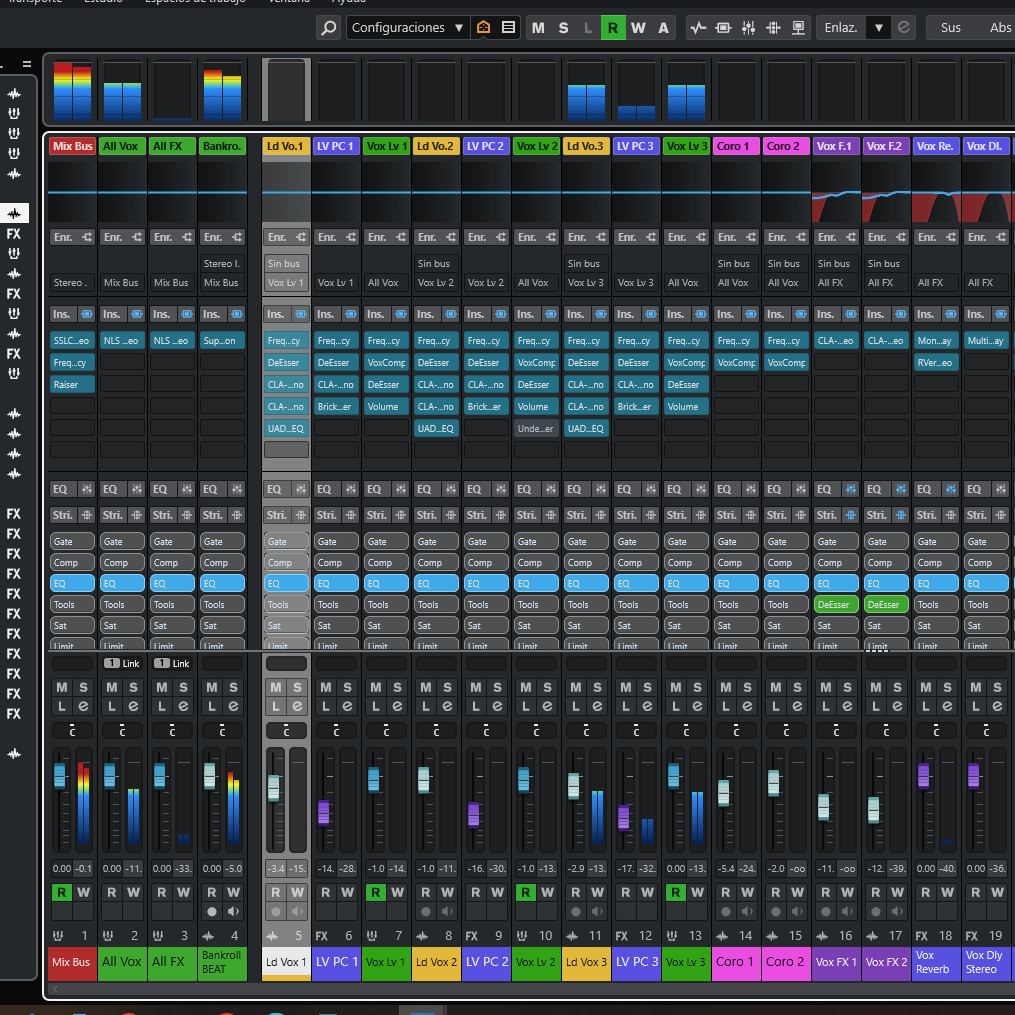Open the SSLC insert on Mix Bus
The width and height of the screenshot is (1015, 1015).
pyautogui.click(x=72, y=340)
